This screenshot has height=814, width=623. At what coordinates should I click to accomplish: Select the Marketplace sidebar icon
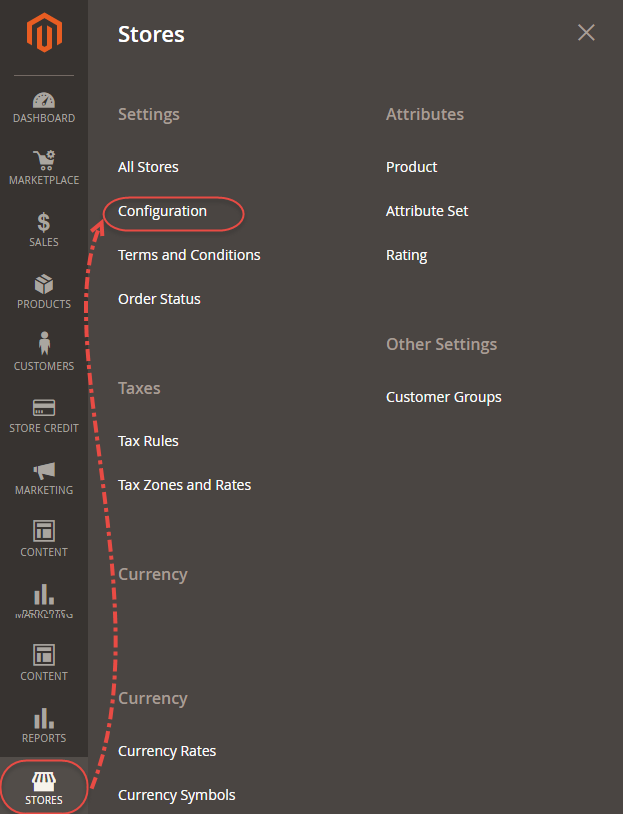(43, 168)
